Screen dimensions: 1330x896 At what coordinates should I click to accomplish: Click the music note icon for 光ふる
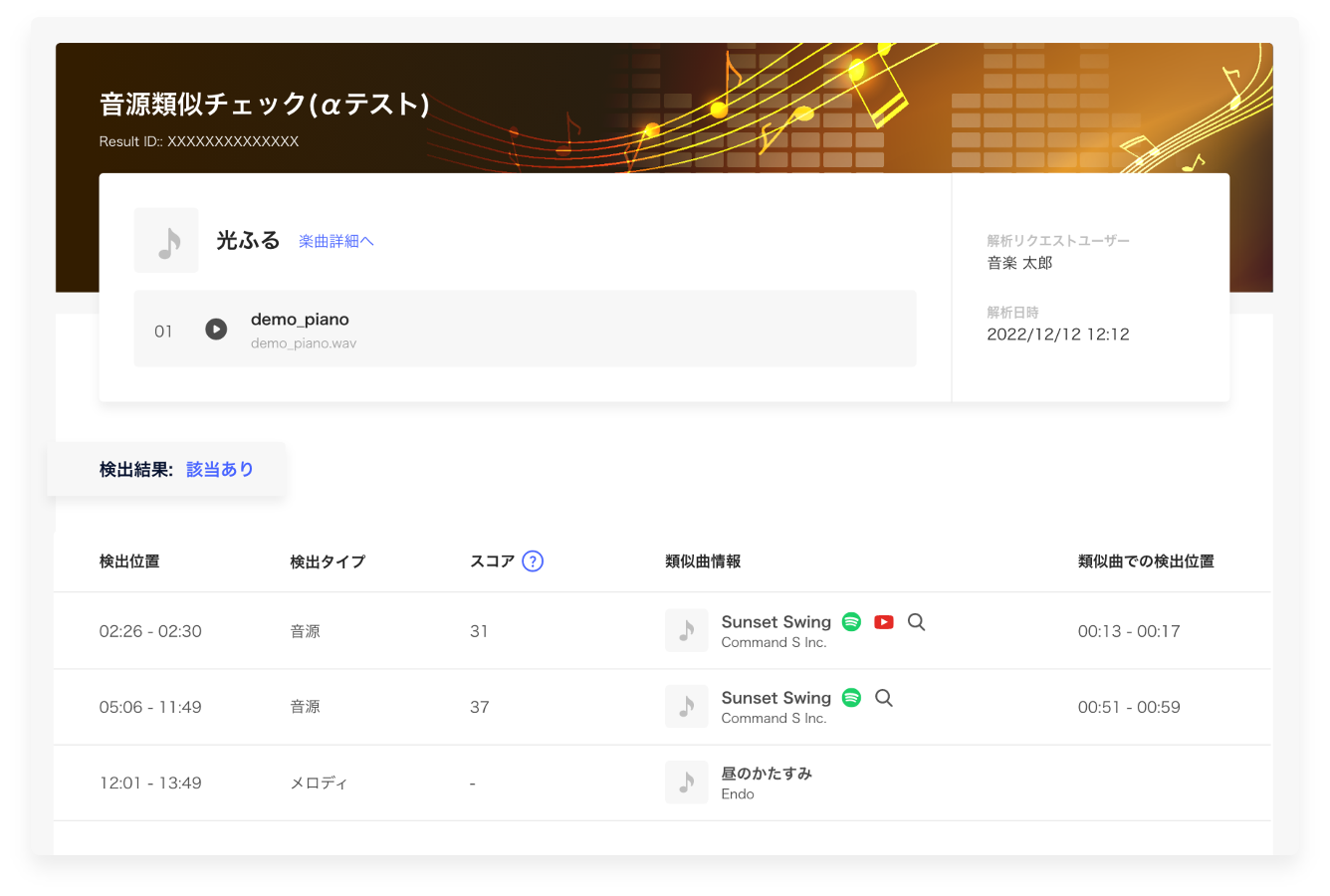166,240
